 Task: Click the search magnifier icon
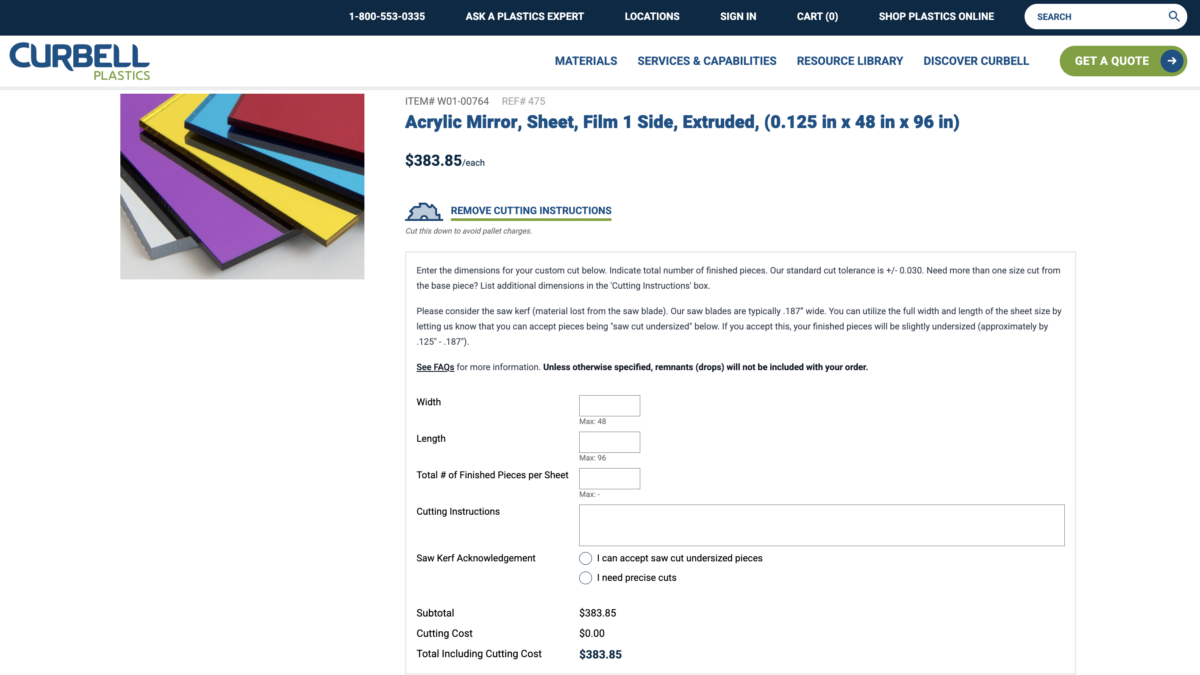(x=1174, y=16)
